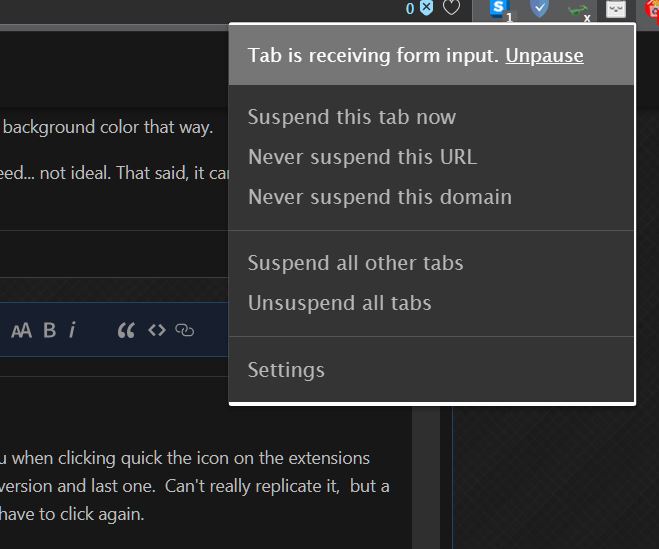Open the extension Settings entry

point(286,370)
